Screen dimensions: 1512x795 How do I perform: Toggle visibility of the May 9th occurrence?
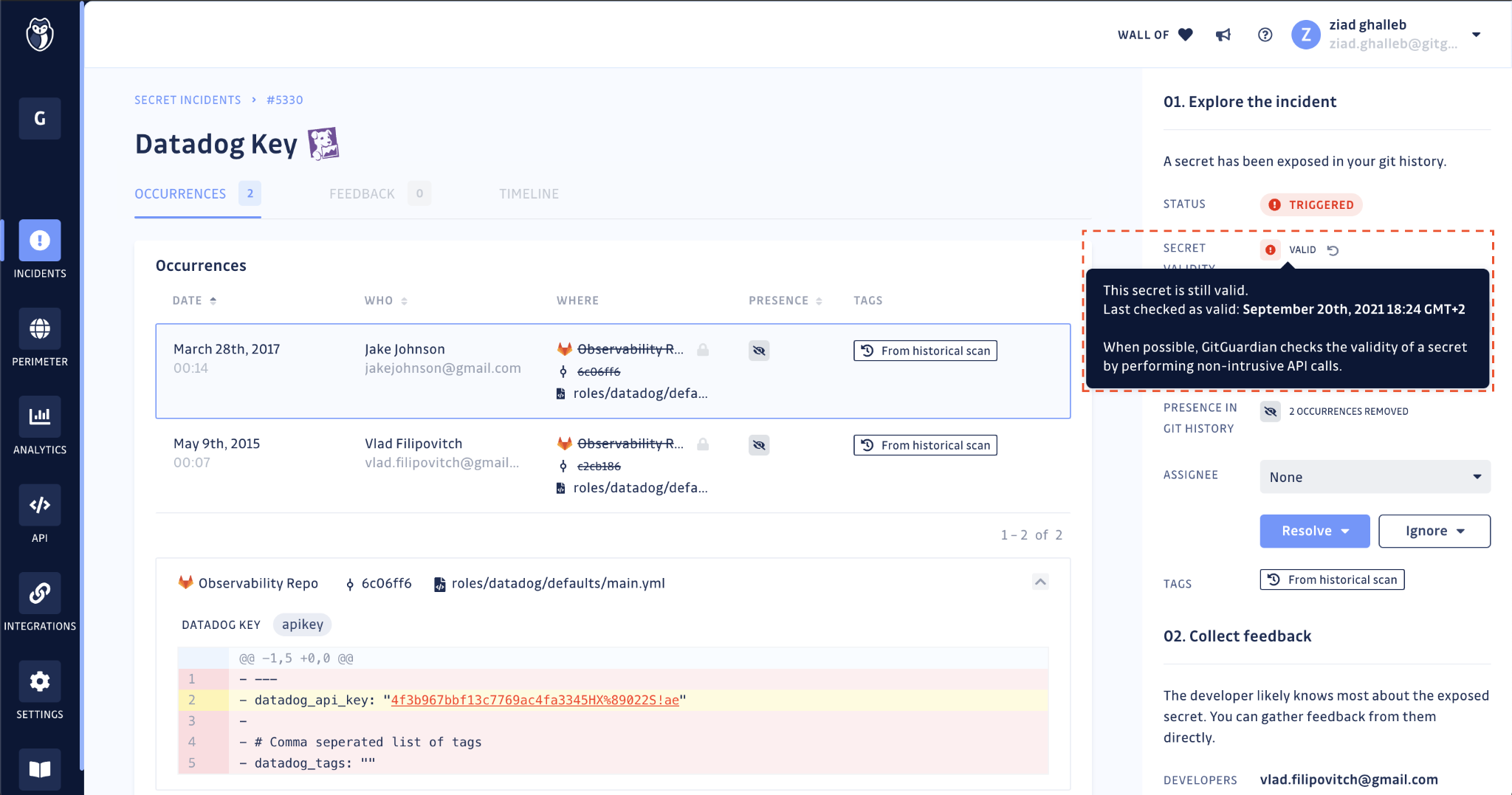click(x=760, y=444)
